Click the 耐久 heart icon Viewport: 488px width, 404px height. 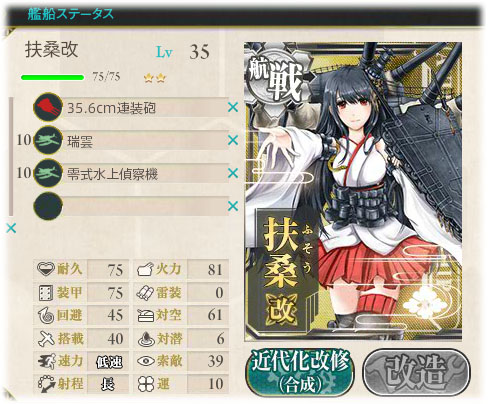[x=45, y=269]
